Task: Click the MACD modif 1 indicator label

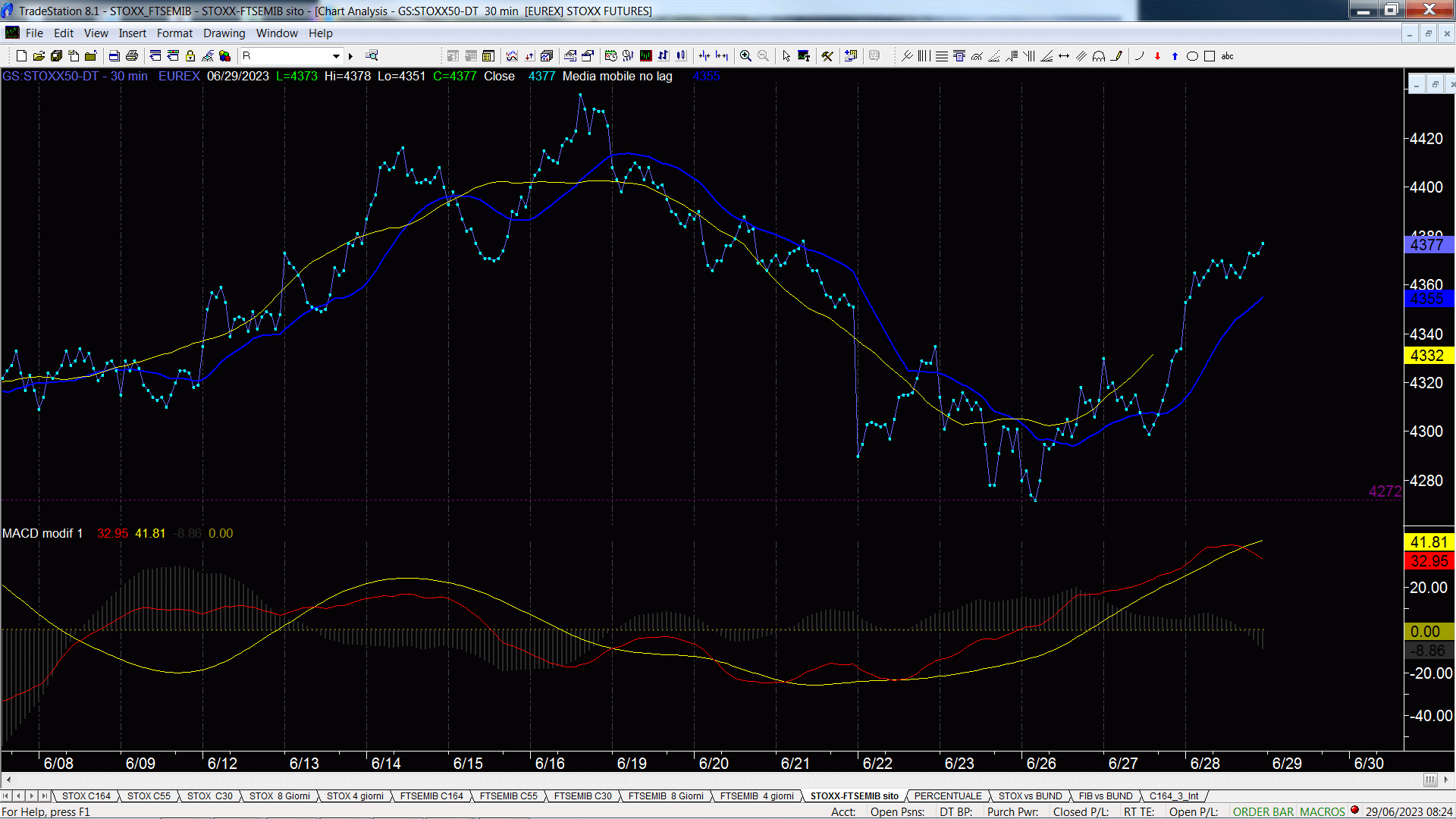Action: pyautogui.click(x=42, y=534)
